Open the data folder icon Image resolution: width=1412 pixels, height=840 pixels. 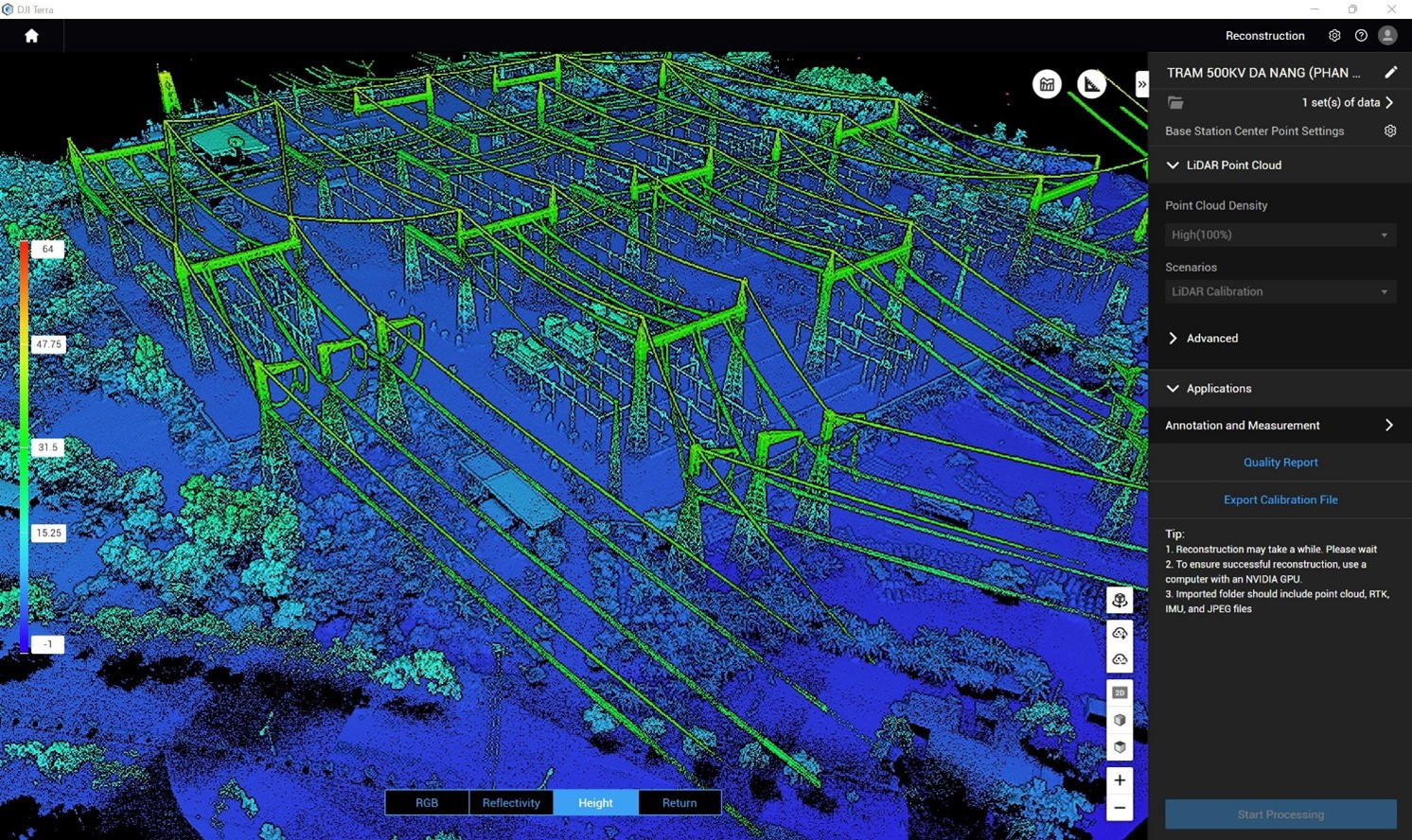coord(1175,102)
